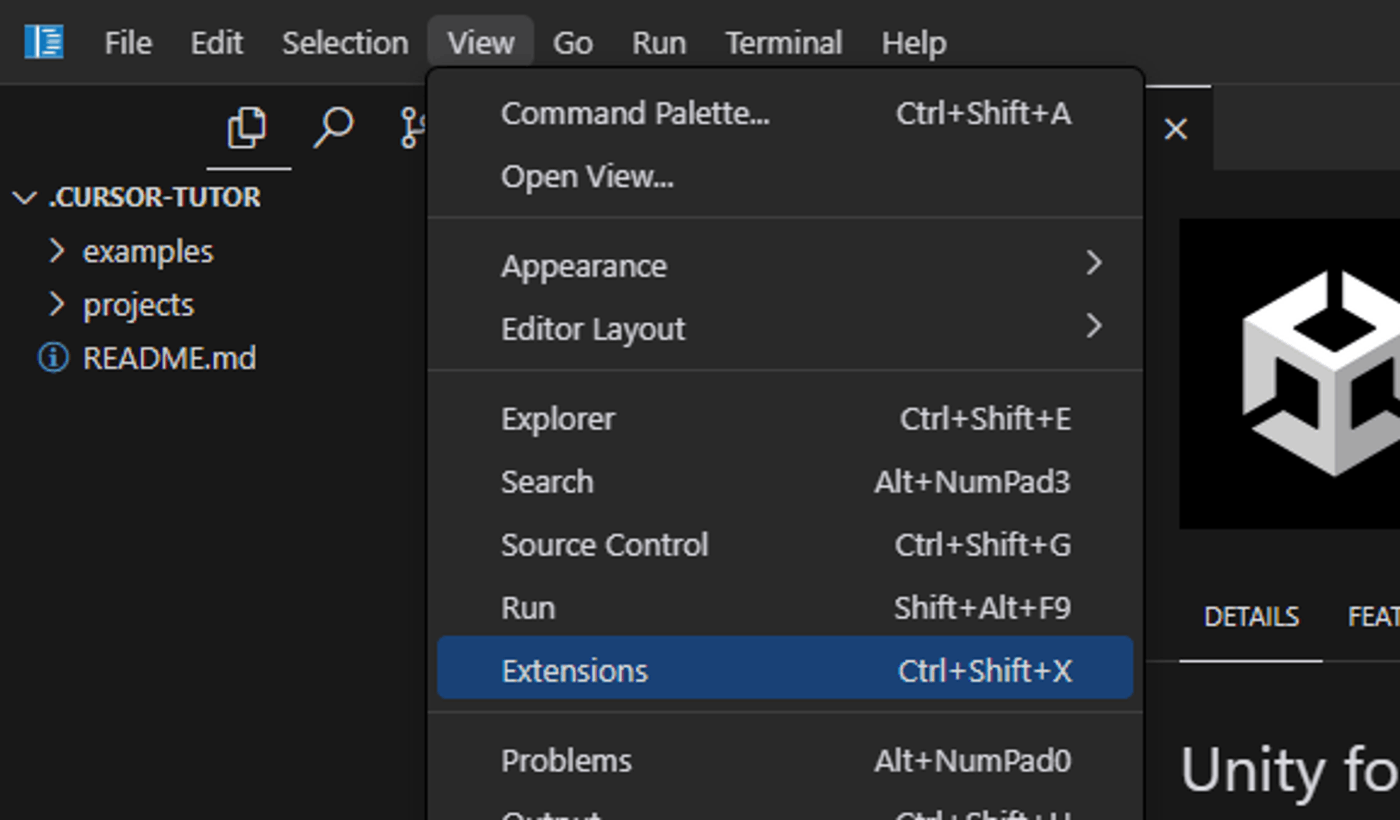Open the Help menu
The image size is (1400, 820).
point(914,43)
